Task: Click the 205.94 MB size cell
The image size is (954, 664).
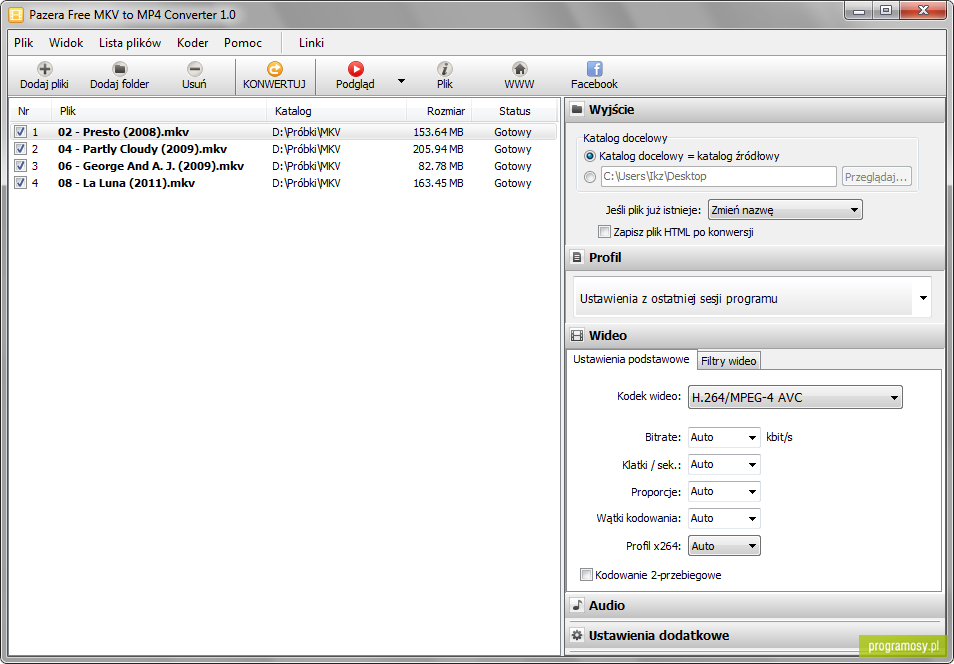Action: pyautogui.click(x=438, y=149)
